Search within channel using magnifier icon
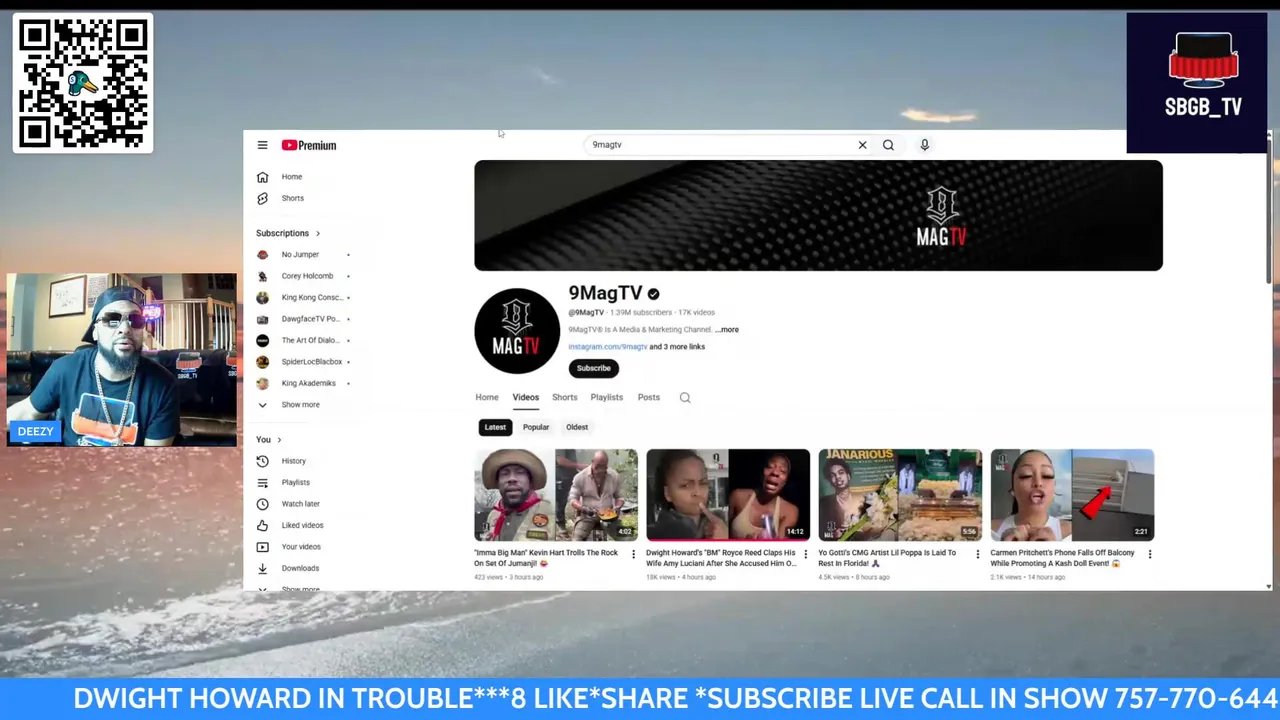This screenshot has height=720, width=1280. pos(685,398)
